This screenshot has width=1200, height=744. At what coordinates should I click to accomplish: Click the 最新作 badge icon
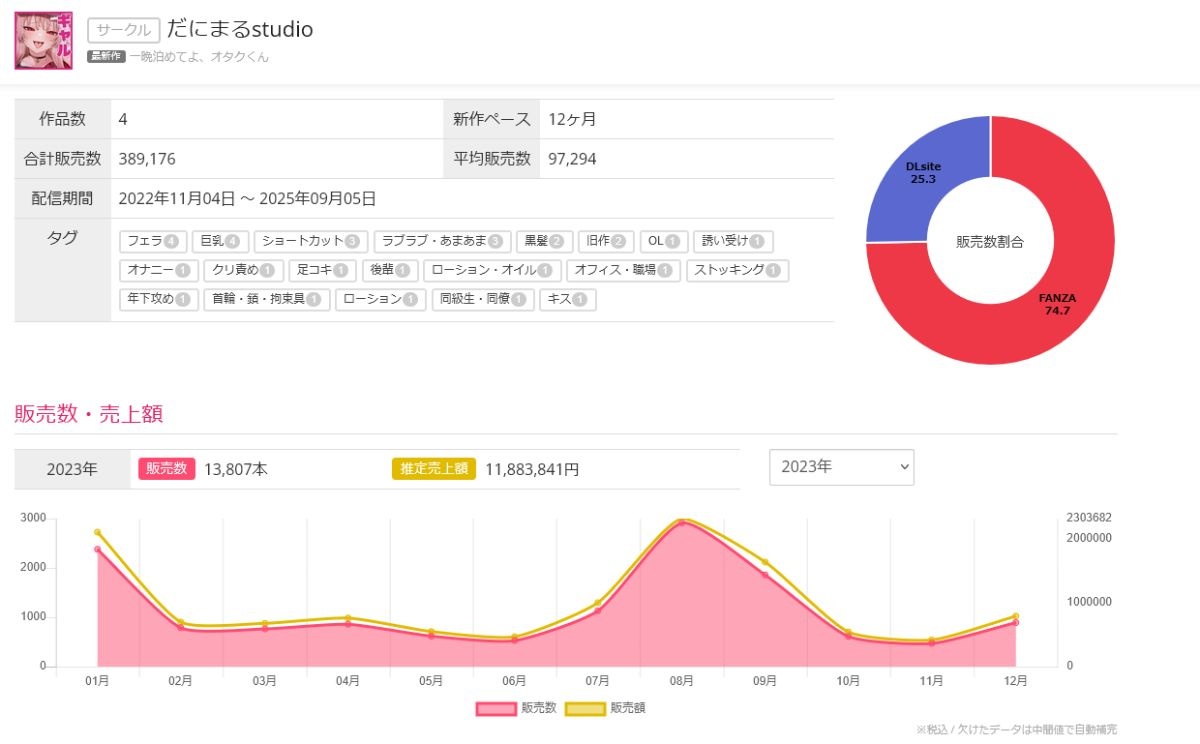click(x=106, y=57)
